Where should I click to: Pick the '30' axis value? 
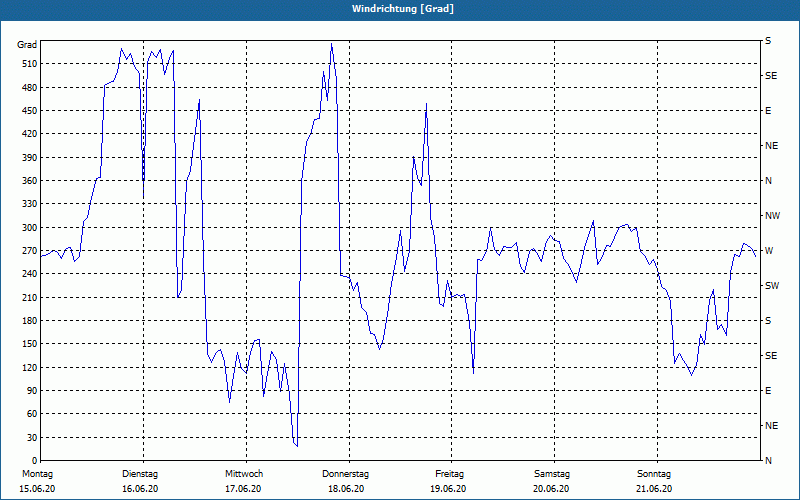(x=32, y=437)
